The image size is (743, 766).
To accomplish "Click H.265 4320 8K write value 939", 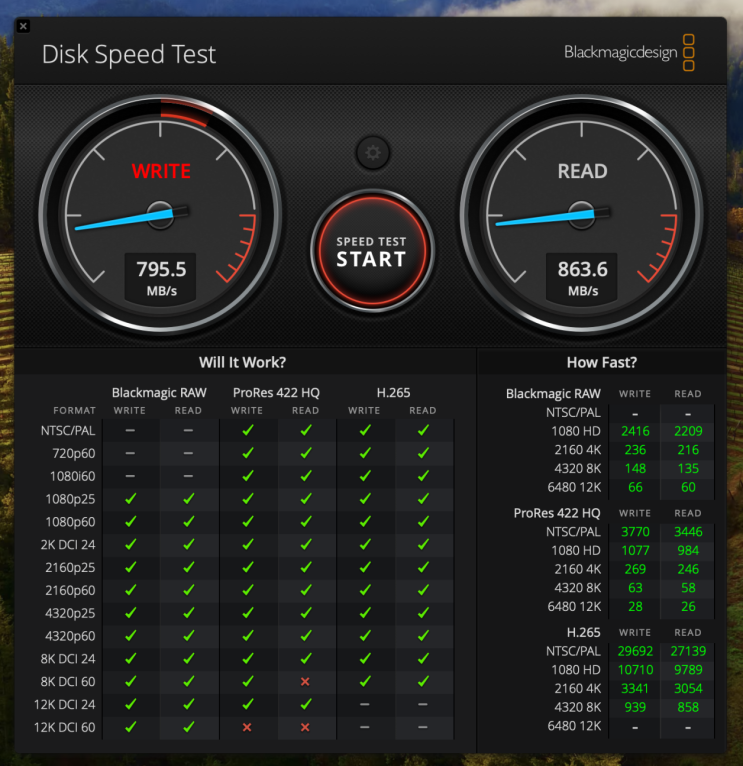I will point(635,707).
